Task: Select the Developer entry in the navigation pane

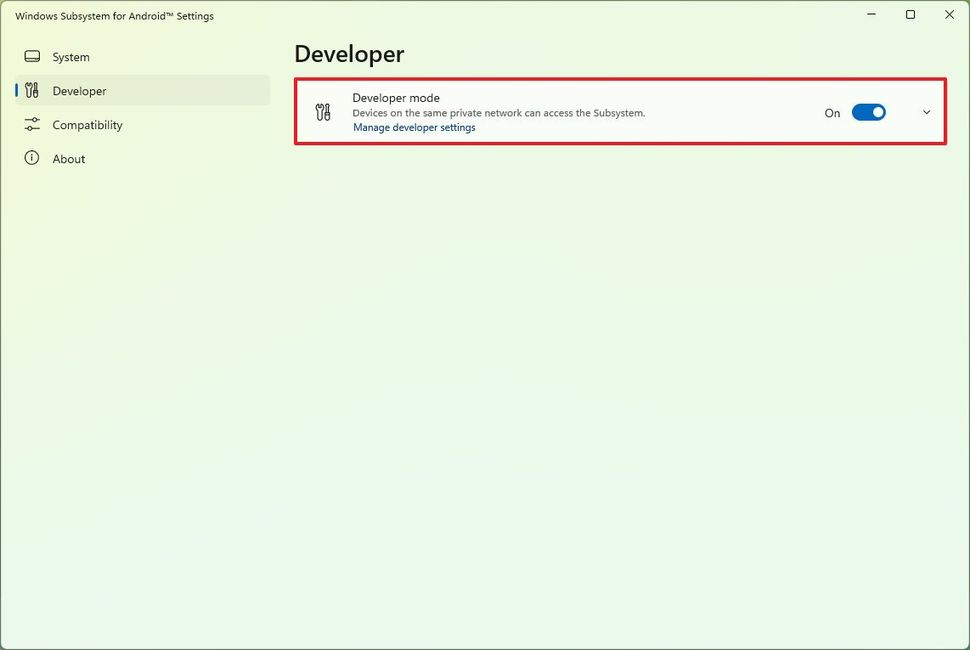Action: tap(79, 90)
